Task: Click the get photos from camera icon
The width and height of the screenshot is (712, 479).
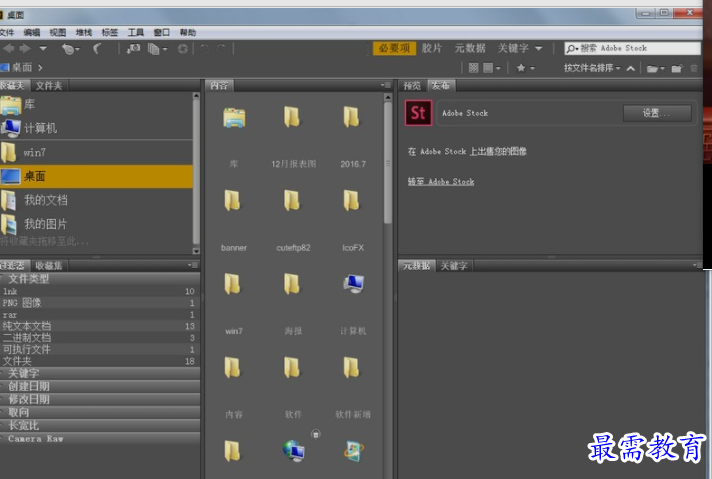Action: tap(133, 48)
